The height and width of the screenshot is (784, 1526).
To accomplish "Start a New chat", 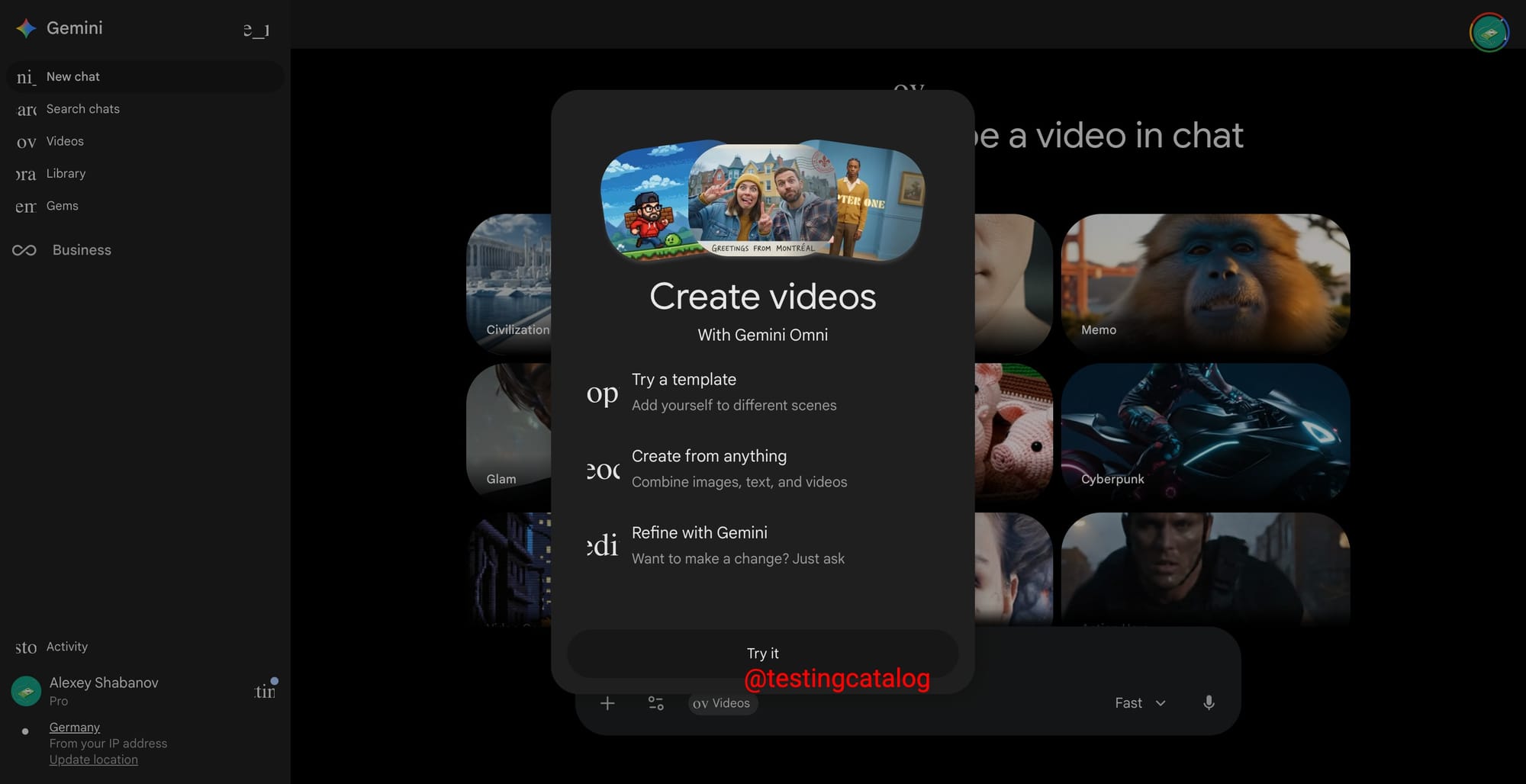I will pos(145,76).
